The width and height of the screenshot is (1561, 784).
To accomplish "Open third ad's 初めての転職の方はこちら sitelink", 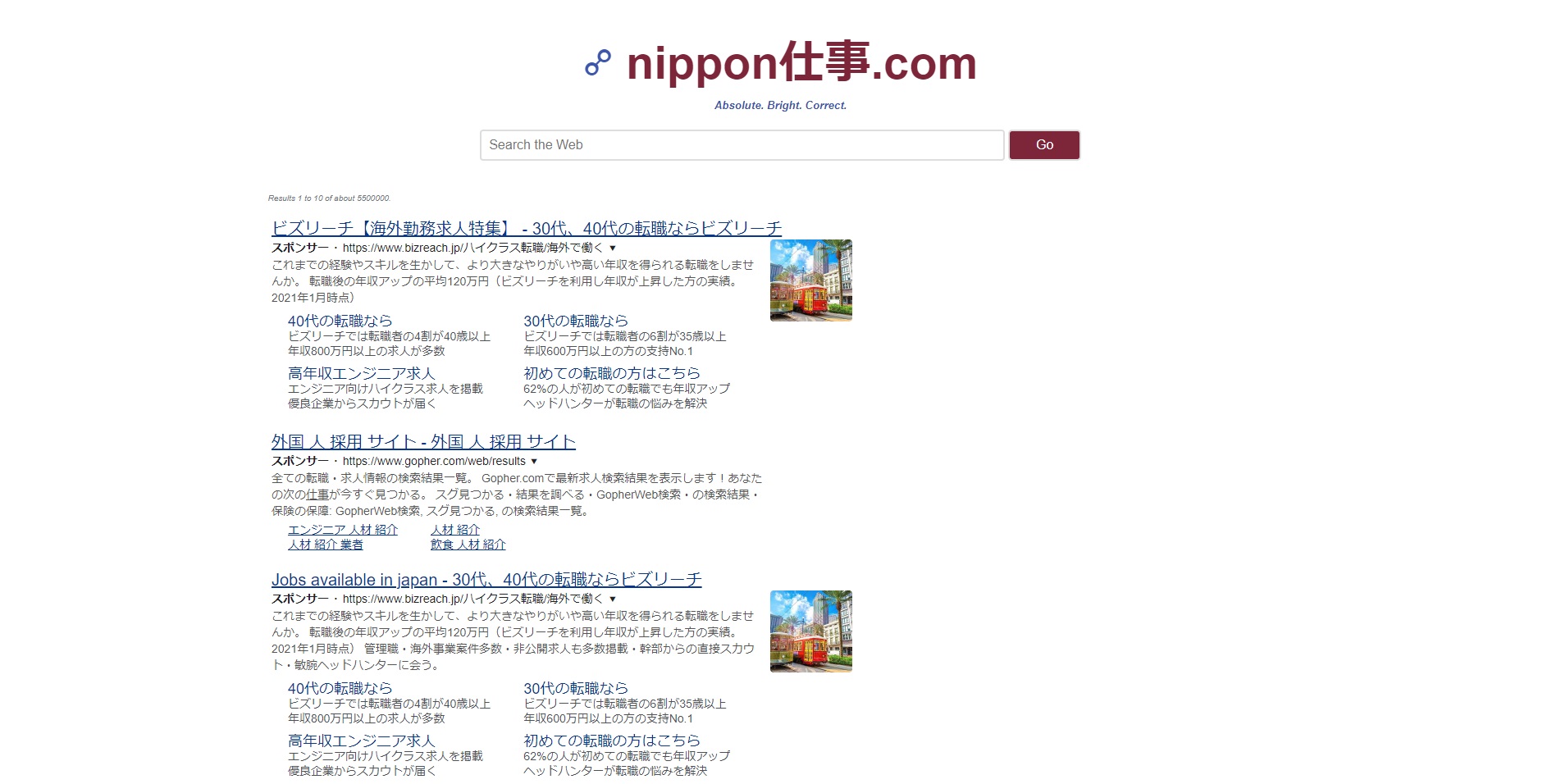I will click(x=612, y=741).
